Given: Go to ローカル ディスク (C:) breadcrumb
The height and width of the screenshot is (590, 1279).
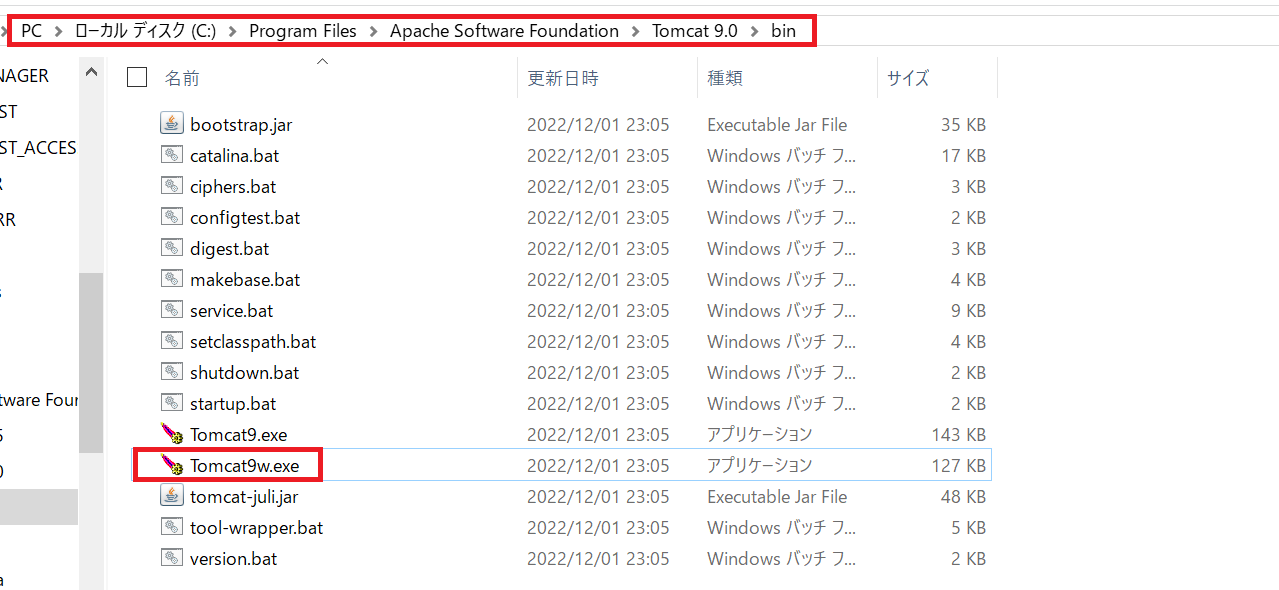Looking at the screenshot, I should coord(145,31).
